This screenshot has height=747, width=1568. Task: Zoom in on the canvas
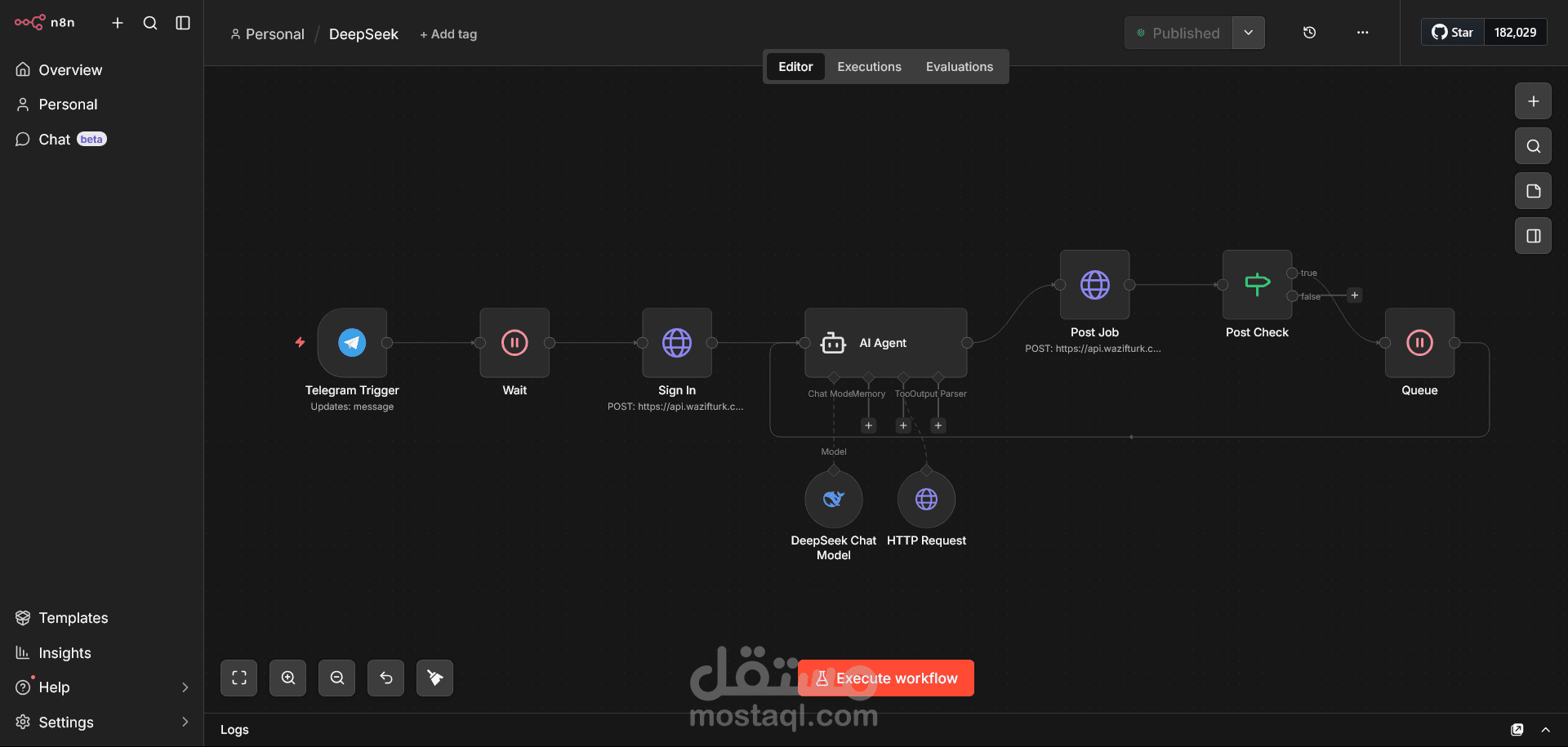coord(287,678)
